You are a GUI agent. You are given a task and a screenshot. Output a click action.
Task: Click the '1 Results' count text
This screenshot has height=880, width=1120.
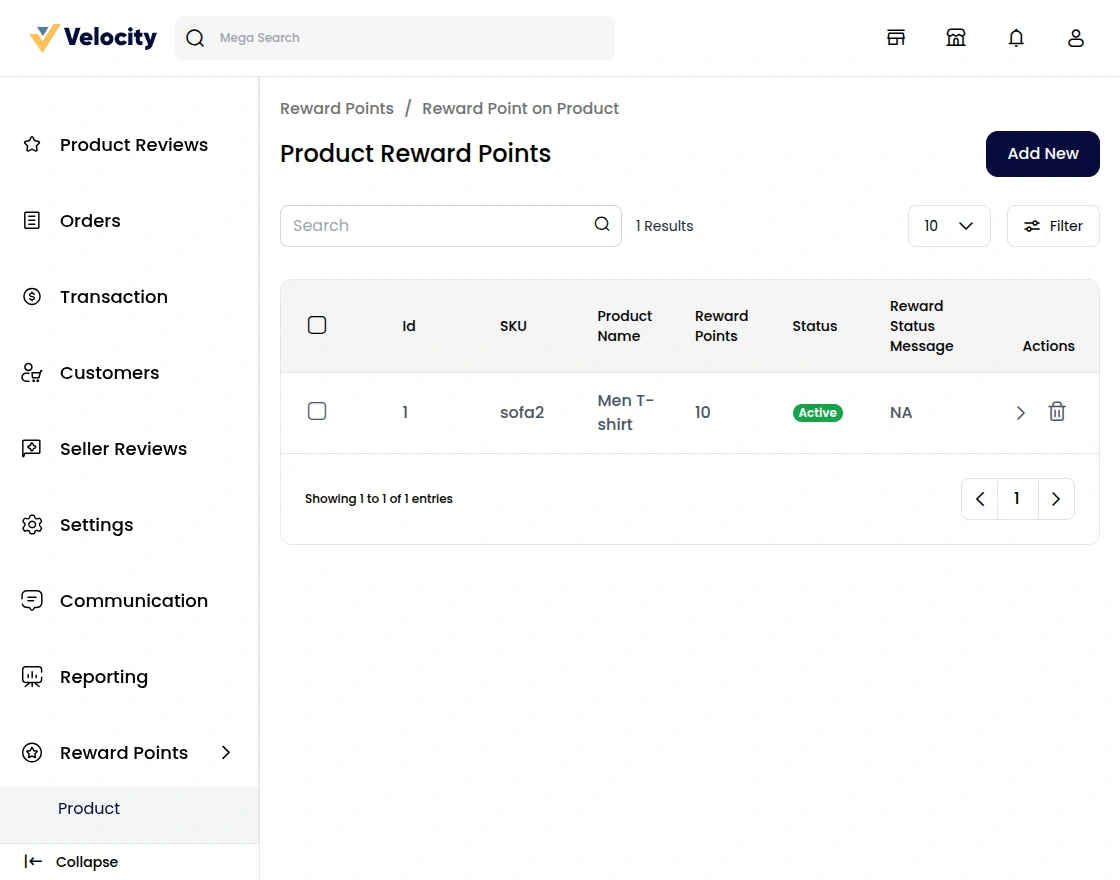664,226
